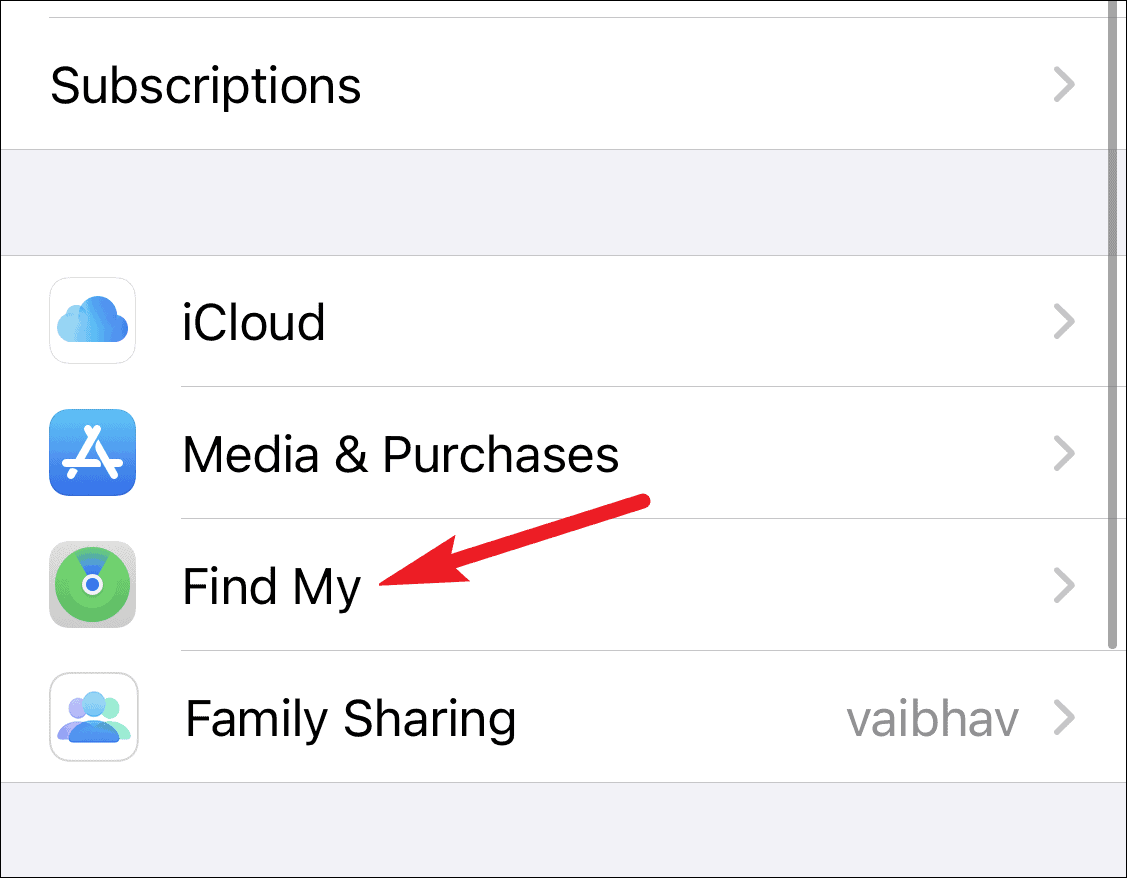Tap the App Store icon
This screenshot has height=878, width=1127.
[93, 453]
